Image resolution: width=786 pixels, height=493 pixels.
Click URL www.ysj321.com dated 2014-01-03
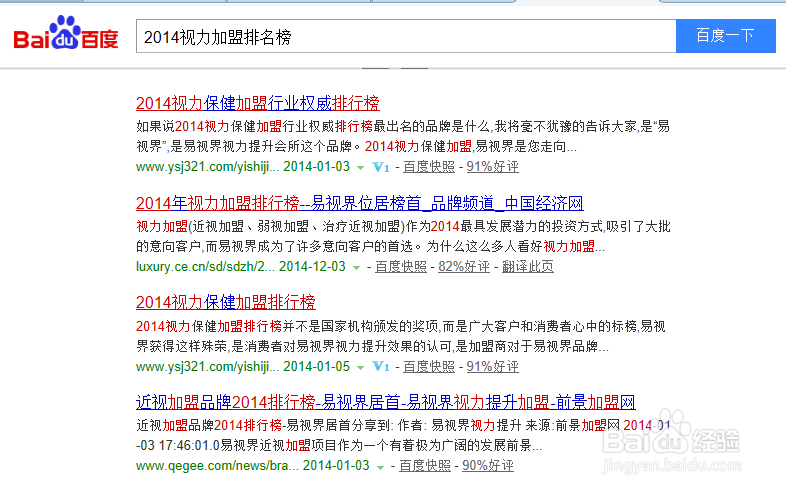tap(207, 167)
